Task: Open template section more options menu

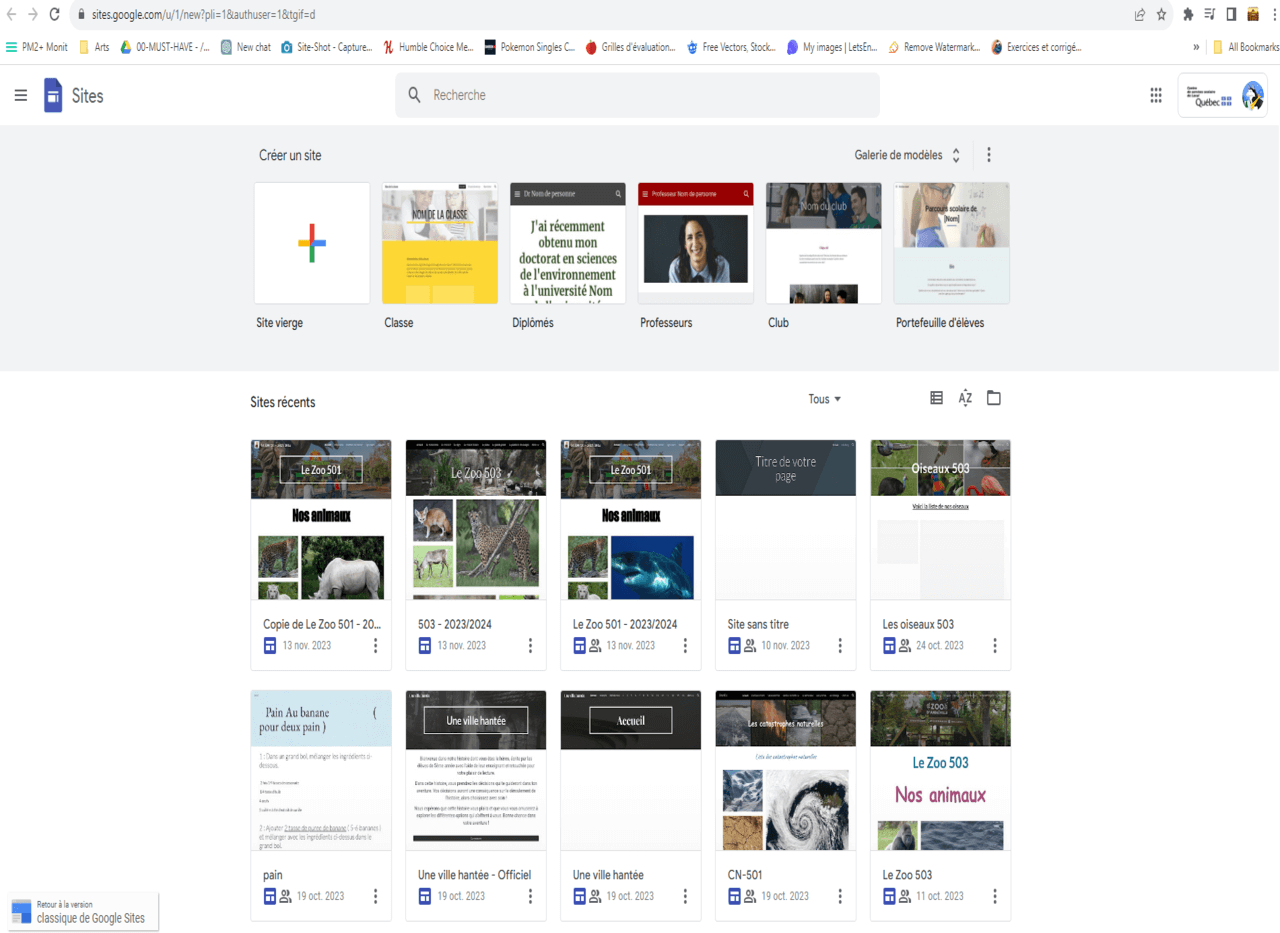Action: click(989, 155)
